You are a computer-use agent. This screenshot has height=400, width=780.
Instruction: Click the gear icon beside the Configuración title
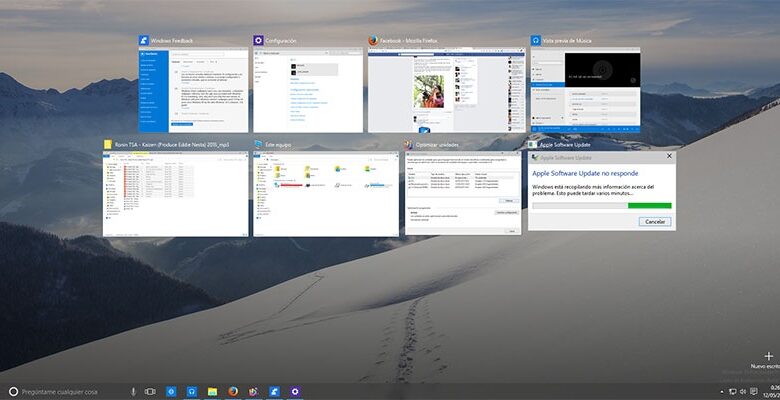coord(258,40)
